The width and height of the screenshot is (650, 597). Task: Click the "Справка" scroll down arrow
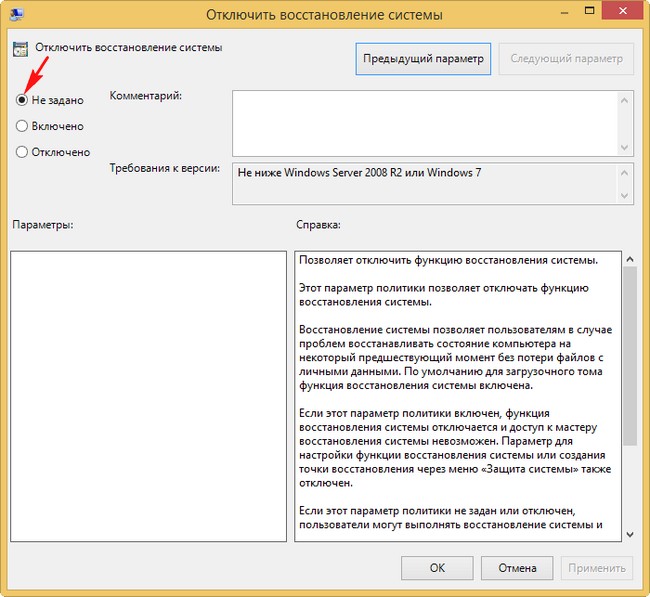click(x=628, y=534)
